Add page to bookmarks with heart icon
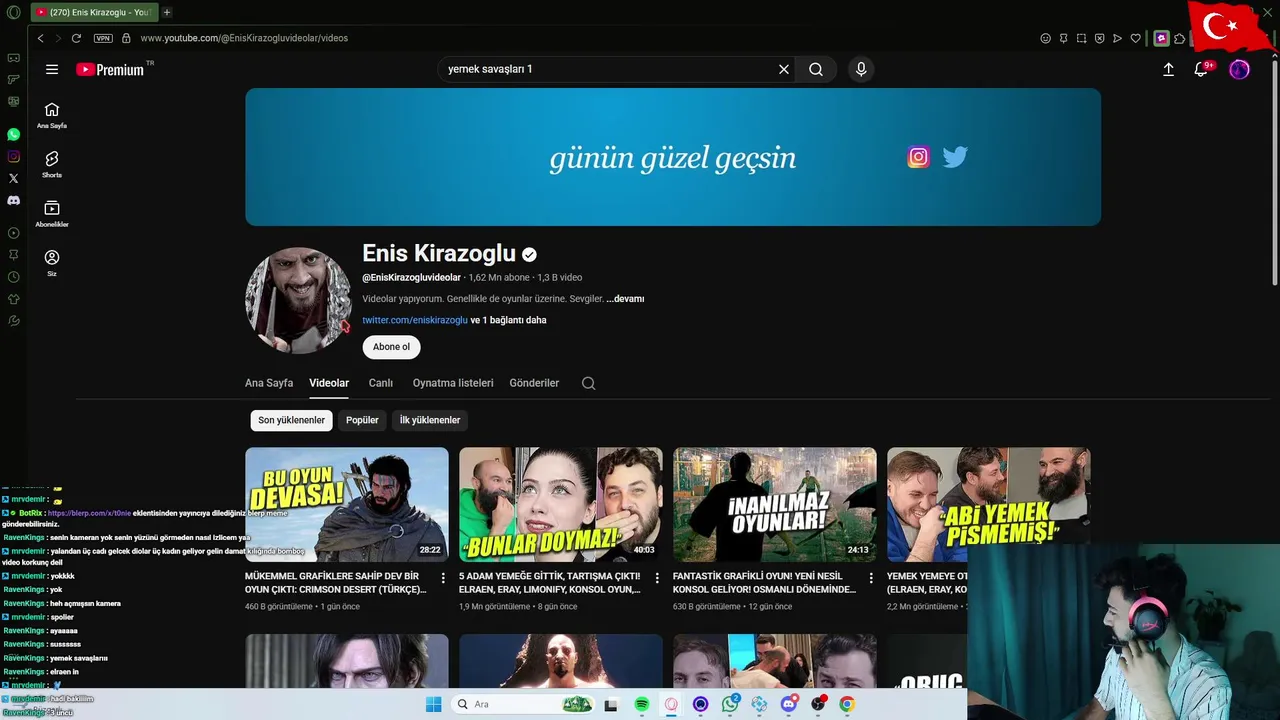 [1136, 38]
